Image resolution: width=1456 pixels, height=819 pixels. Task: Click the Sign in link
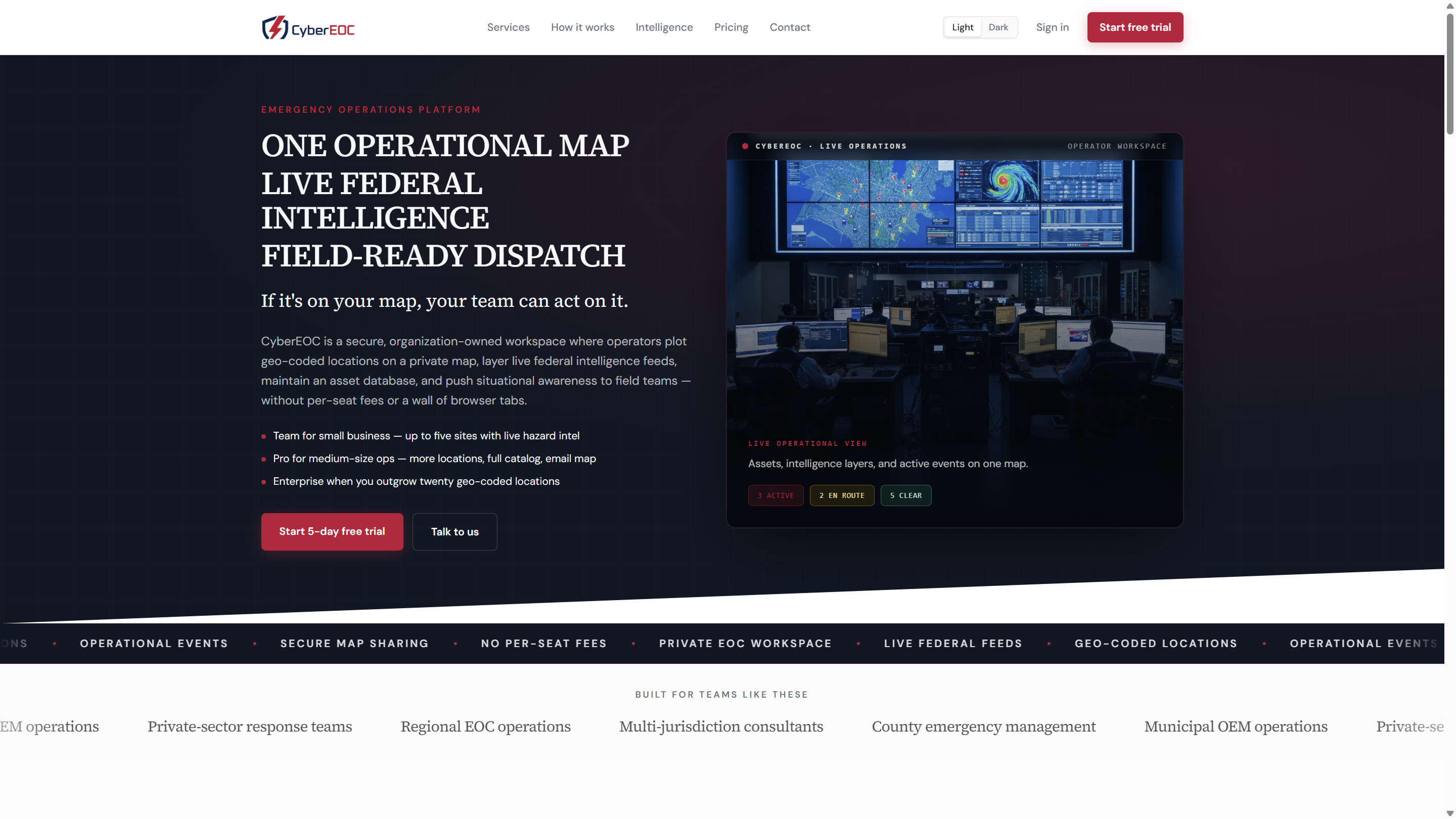click(x=1052, y=27)
